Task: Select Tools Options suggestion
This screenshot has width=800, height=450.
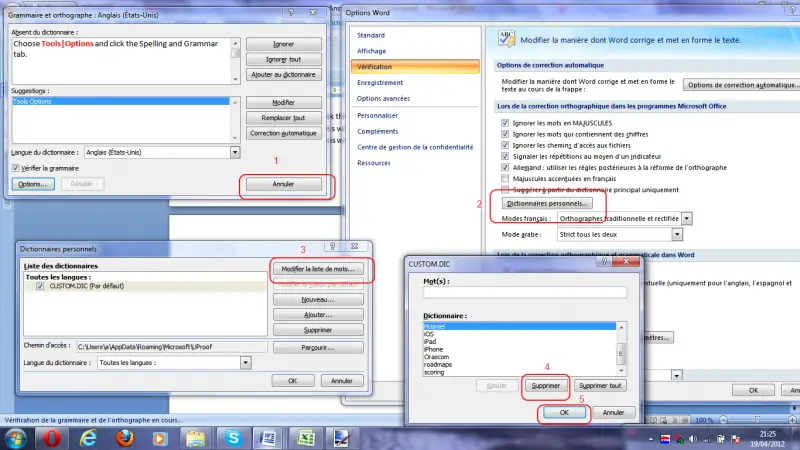Action: pyautogui.click(x=120, y=102)
